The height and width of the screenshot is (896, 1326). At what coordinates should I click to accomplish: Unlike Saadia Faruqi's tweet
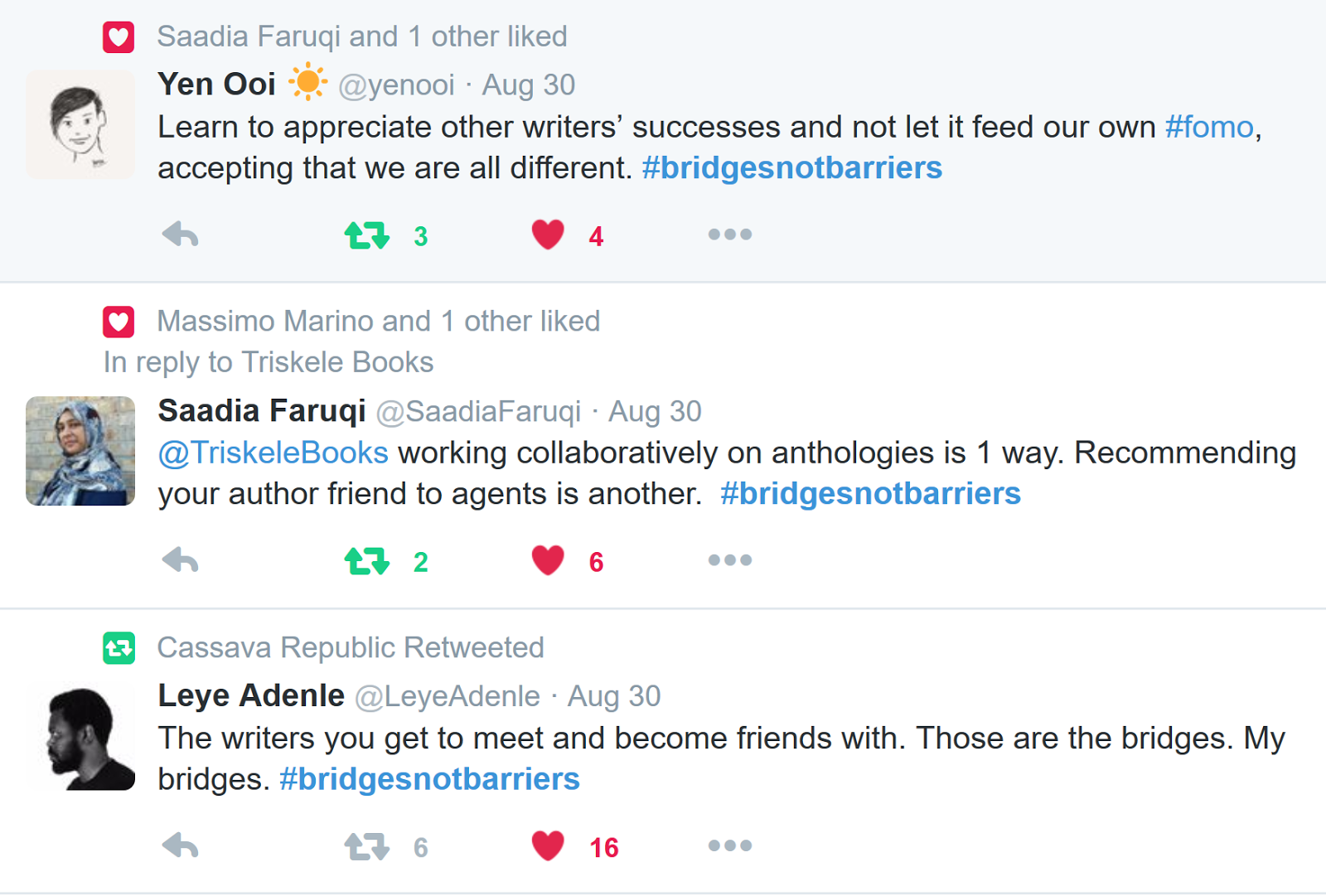coord(548,561)
